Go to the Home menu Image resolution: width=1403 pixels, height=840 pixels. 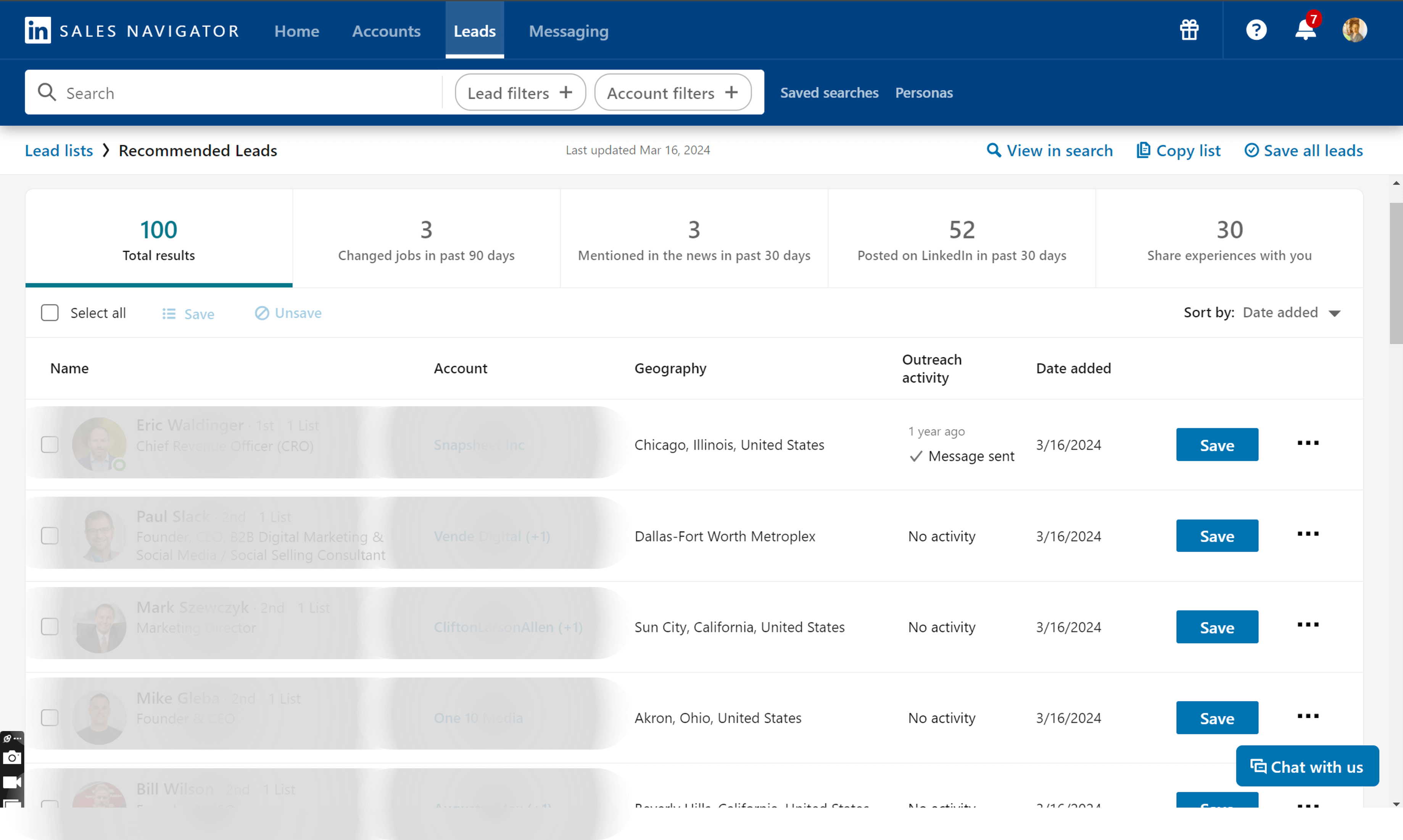coord(297,31)
